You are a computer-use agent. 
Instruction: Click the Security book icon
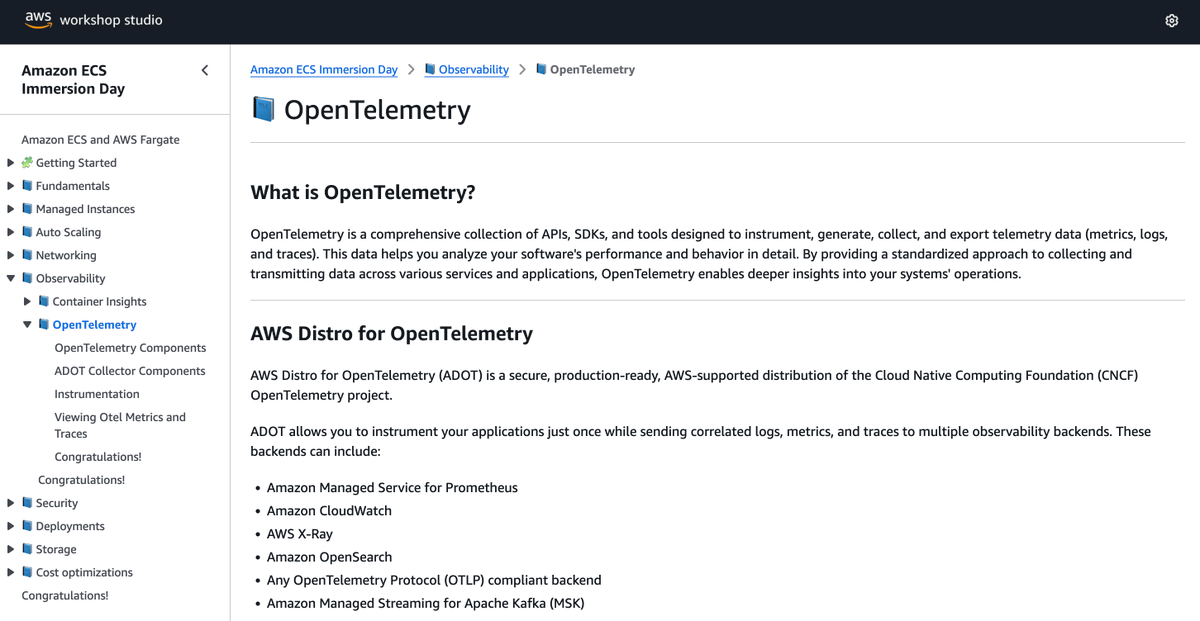coord(27,502)
